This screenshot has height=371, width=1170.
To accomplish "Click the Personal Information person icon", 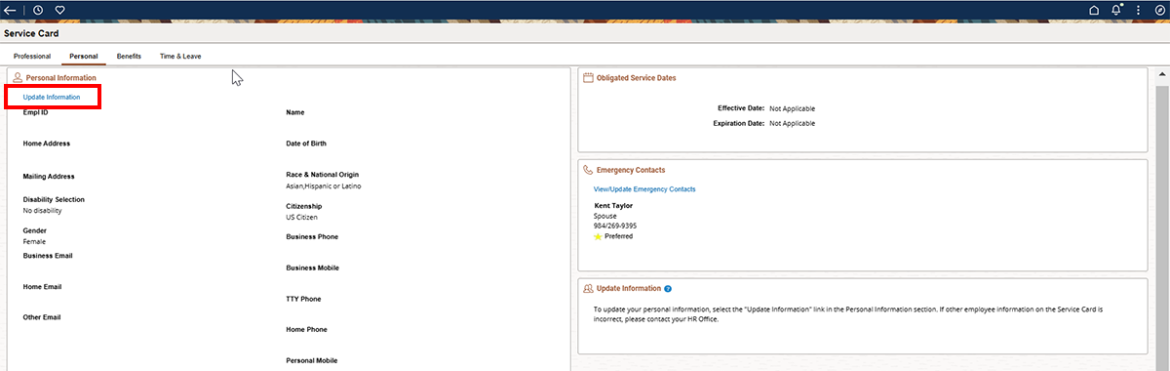I will click(x=17, y=77).
